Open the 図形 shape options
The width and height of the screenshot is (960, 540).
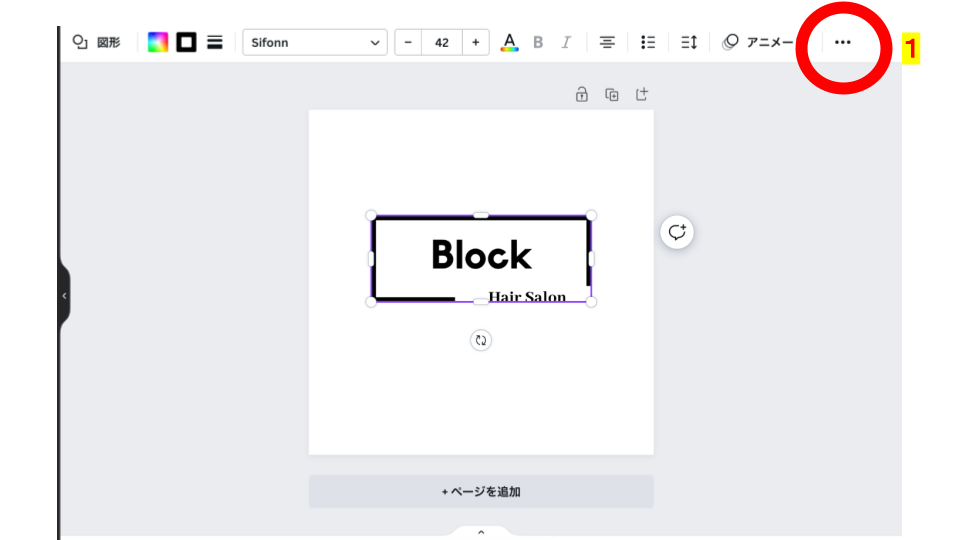[x=96, y=42]
